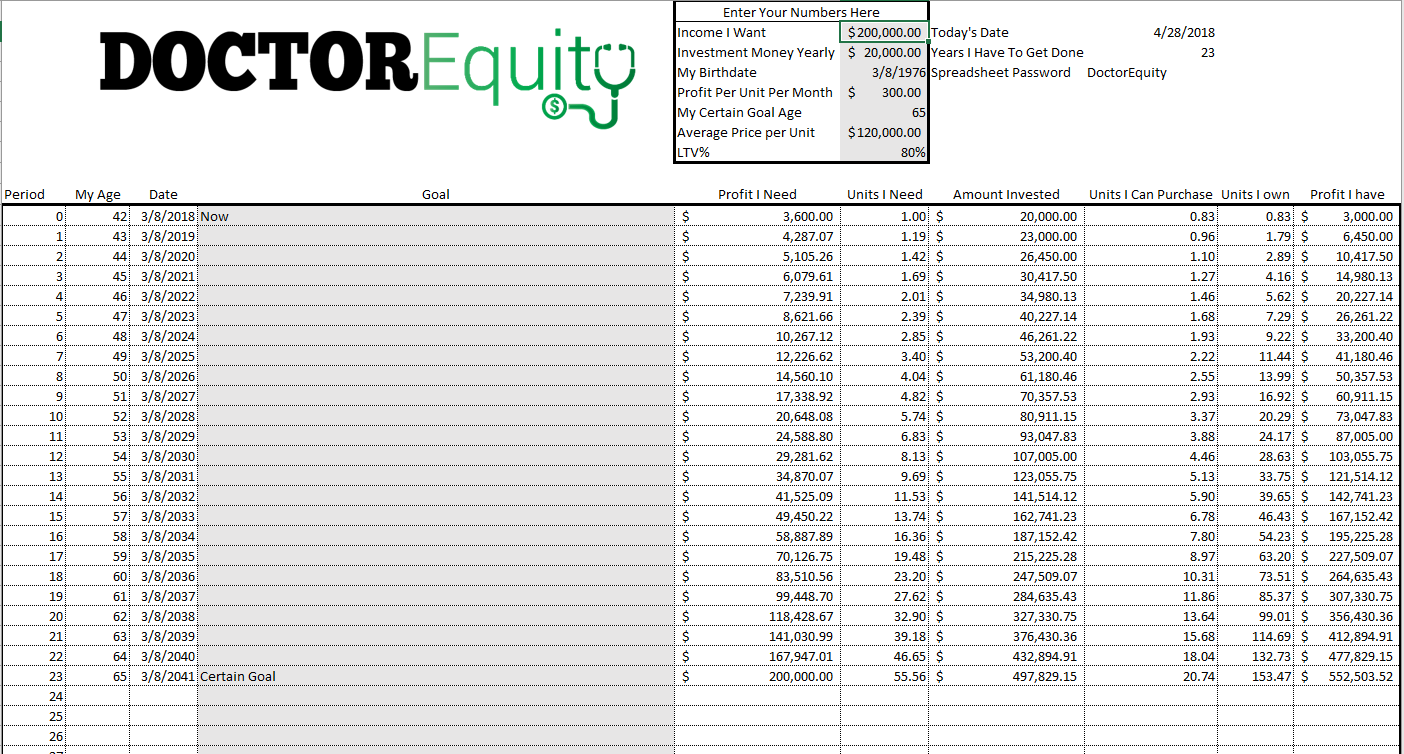Click the 'Units I Need' column header
The height and width of the screenshot is (754, 1404).
885,194
